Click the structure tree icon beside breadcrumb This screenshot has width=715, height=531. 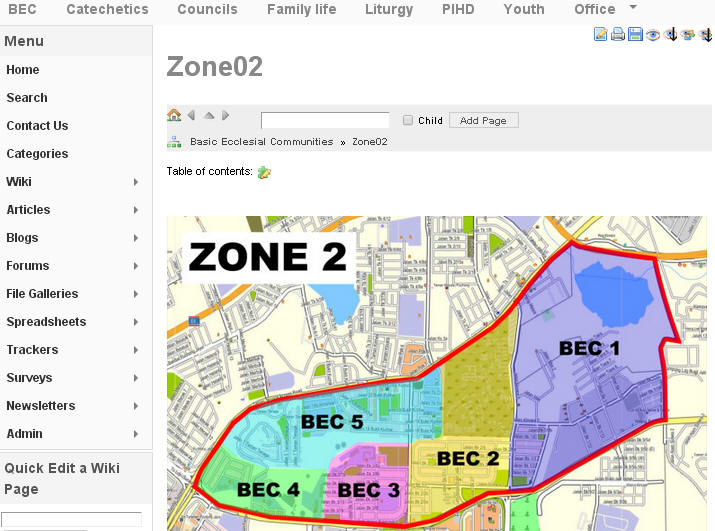coord(174,142)
